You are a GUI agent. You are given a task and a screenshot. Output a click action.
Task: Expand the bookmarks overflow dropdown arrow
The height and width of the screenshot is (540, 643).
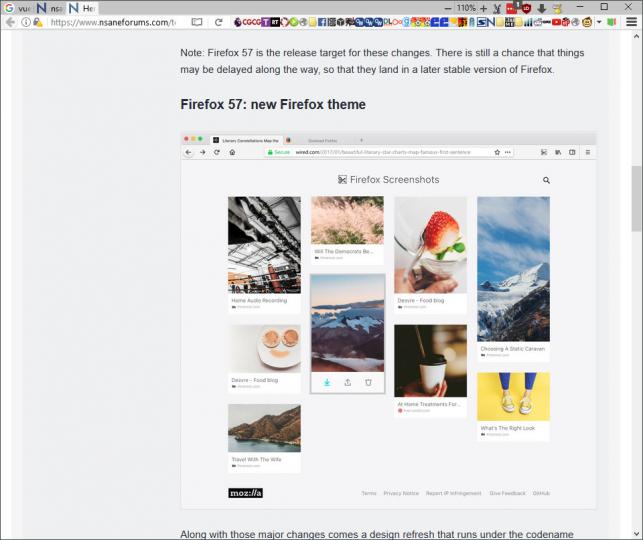(x=599, y=22)
